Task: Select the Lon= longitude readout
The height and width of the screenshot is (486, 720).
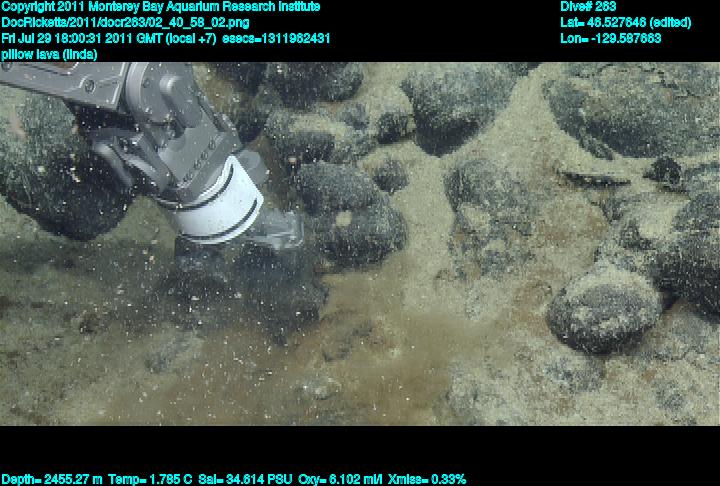Action: coord(611,38)
